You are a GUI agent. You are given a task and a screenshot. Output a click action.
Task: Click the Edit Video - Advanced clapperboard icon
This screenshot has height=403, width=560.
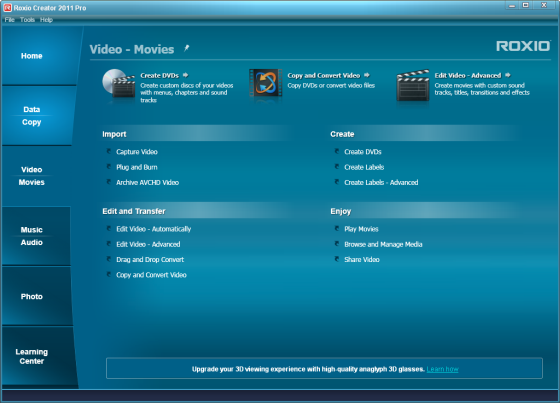(x=412, y=85)
